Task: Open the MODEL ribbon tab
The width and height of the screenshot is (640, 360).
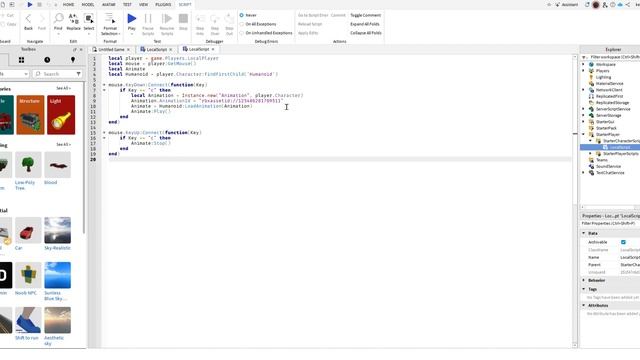Action: click(88, 4)
